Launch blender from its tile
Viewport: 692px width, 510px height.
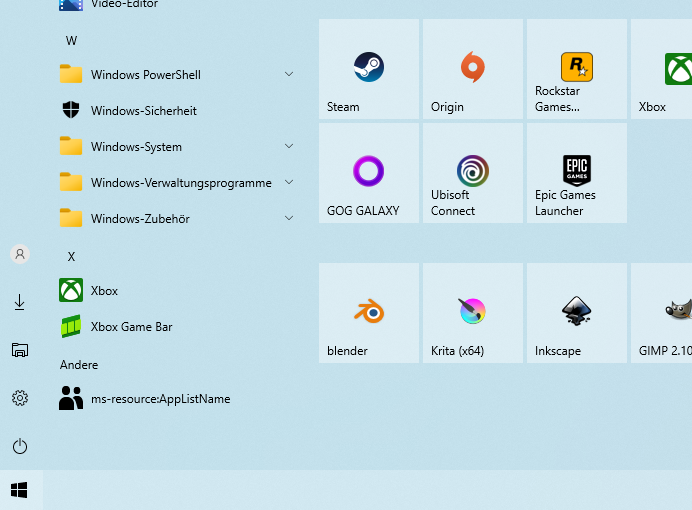click(369, 313)
